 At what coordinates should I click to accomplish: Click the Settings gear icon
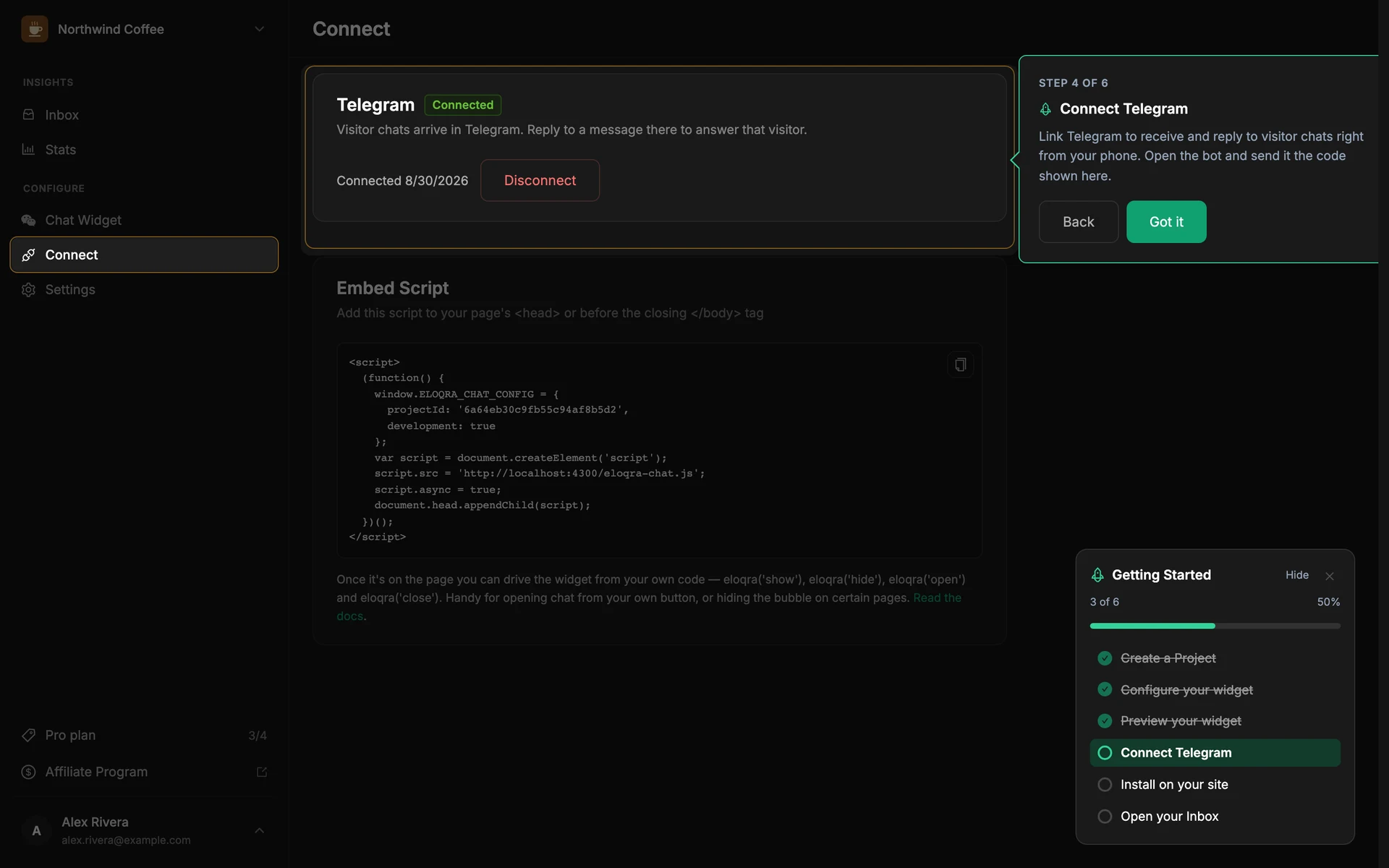[x=28, y=289]
